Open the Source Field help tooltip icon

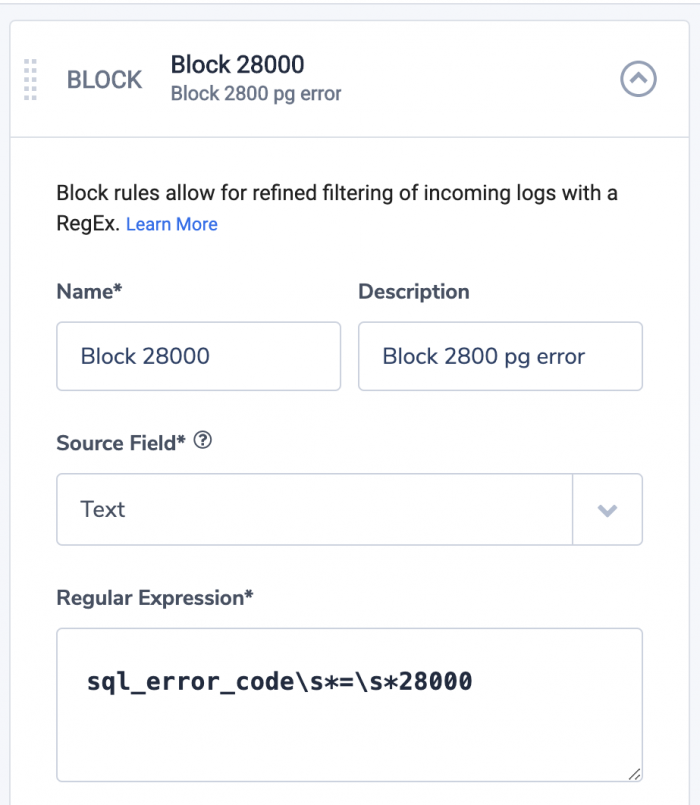(x=203, y=440)
